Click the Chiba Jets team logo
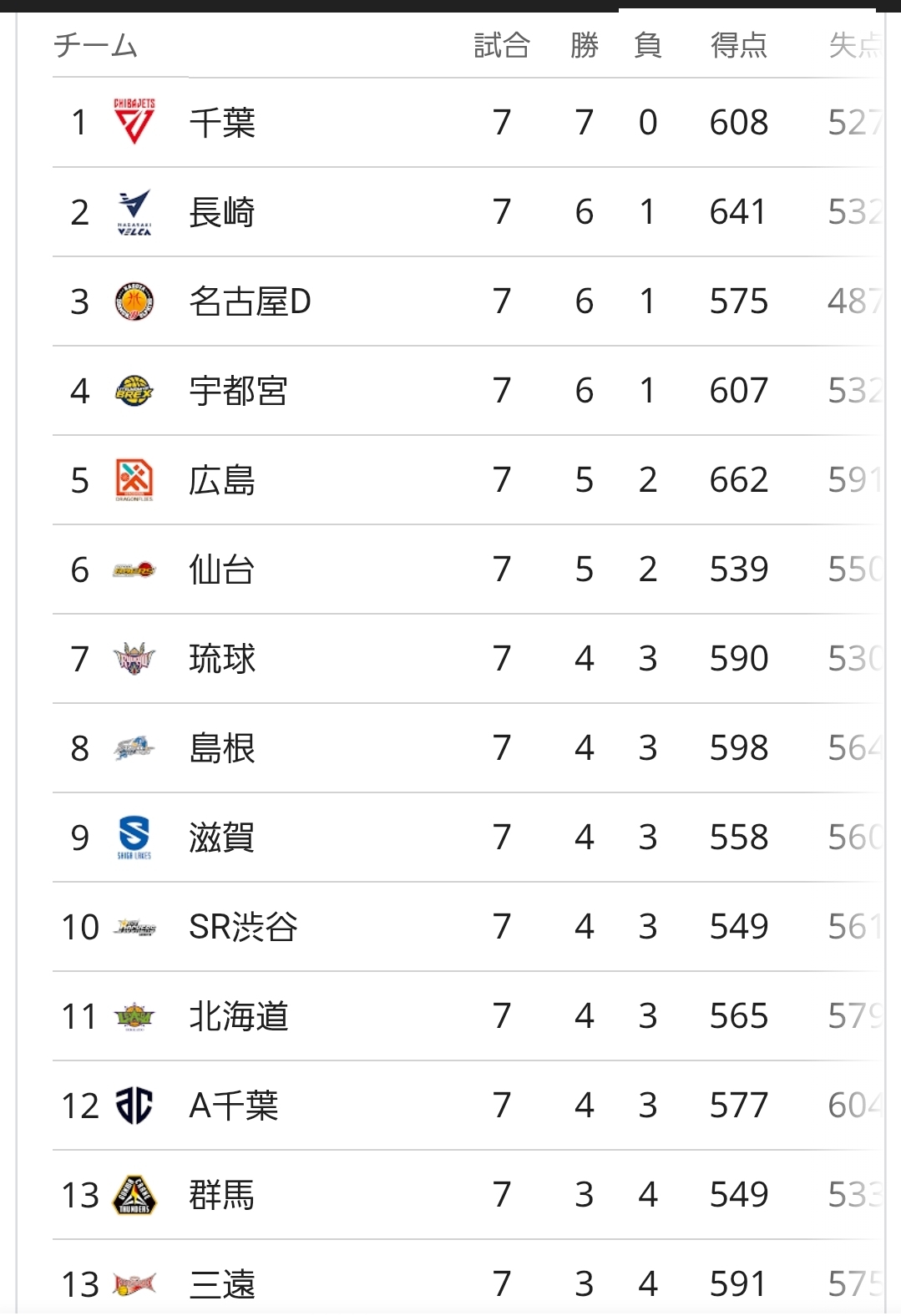This screenshot has height=1316, width=901. (134, 122)
